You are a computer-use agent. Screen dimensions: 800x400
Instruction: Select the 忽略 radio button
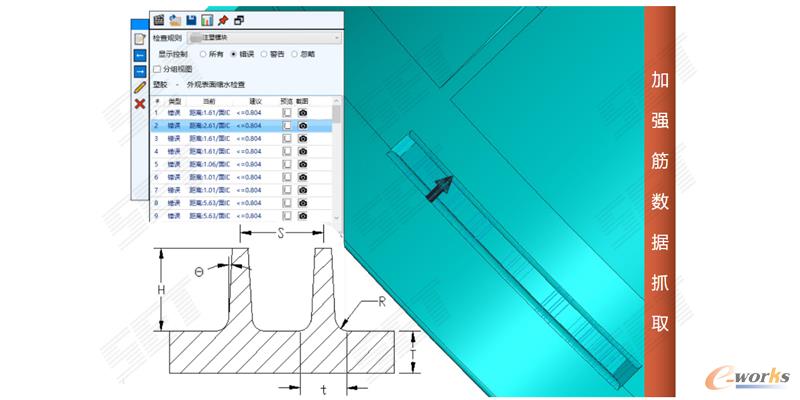pyautogui.click(x=296, y=54)
